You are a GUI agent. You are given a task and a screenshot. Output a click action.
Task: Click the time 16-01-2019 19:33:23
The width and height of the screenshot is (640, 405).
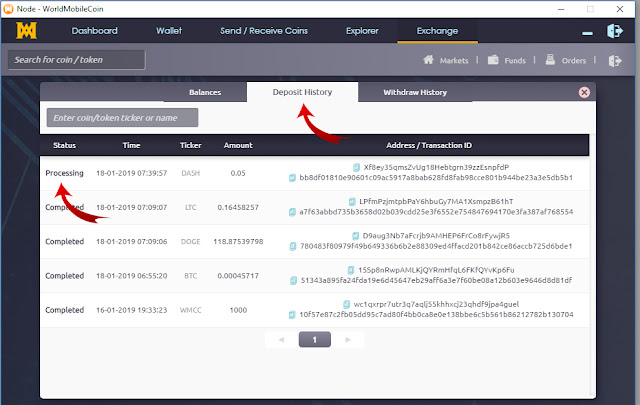tap(131, 310)
